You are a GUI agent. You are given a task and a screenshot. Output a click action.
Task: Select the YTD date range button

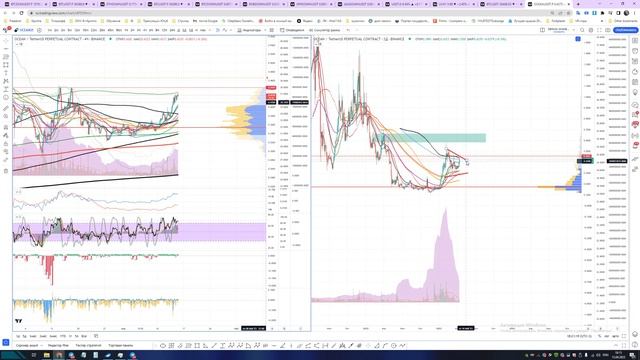[62, 336]
